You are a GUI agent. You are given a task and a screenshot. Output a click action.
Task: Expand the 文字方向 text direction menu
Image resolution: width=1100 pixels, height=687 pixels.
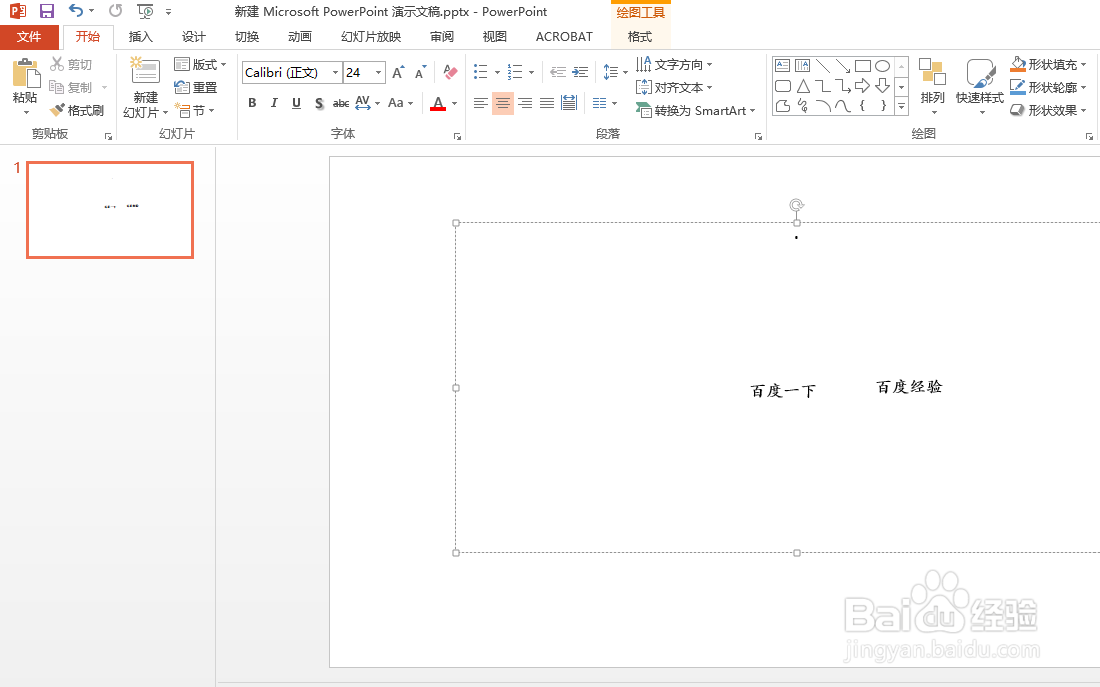[x=674, y=65]
